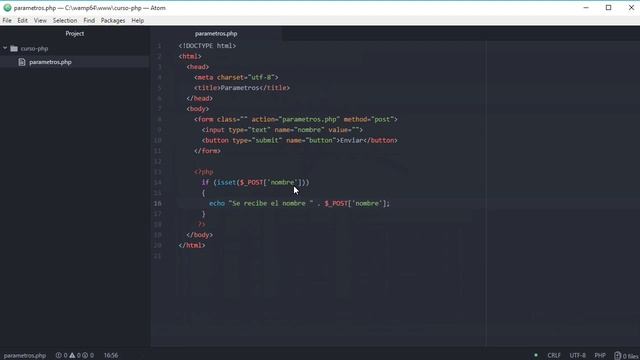Click parametros.php file icon in tree
Screen dimensions: 640x360
click(x=22, y=62)
